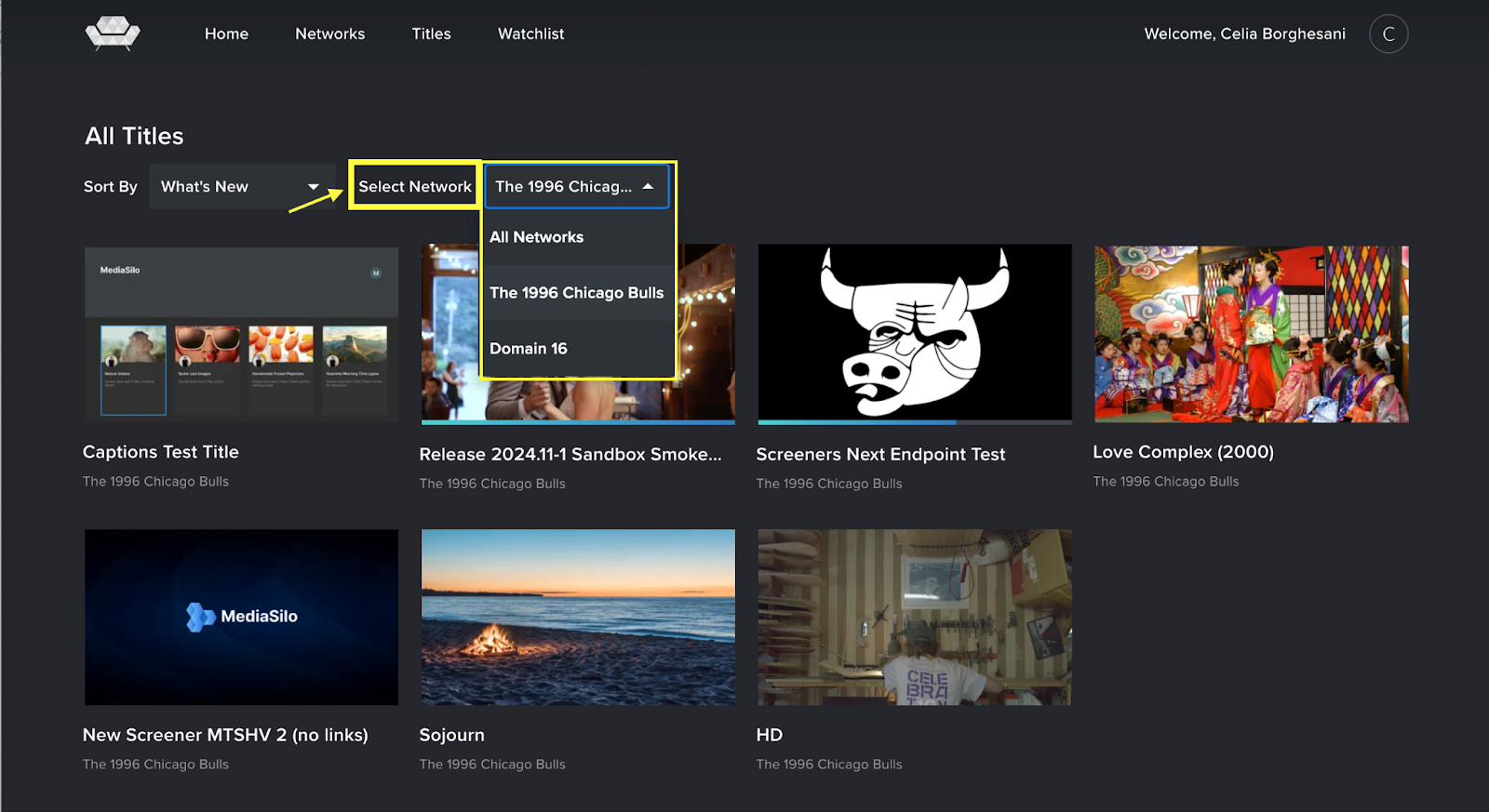Image resolution: width=1489 pixels, height=812 pixels.
Task: Open the Networks nav item
Action: [330, 33]
